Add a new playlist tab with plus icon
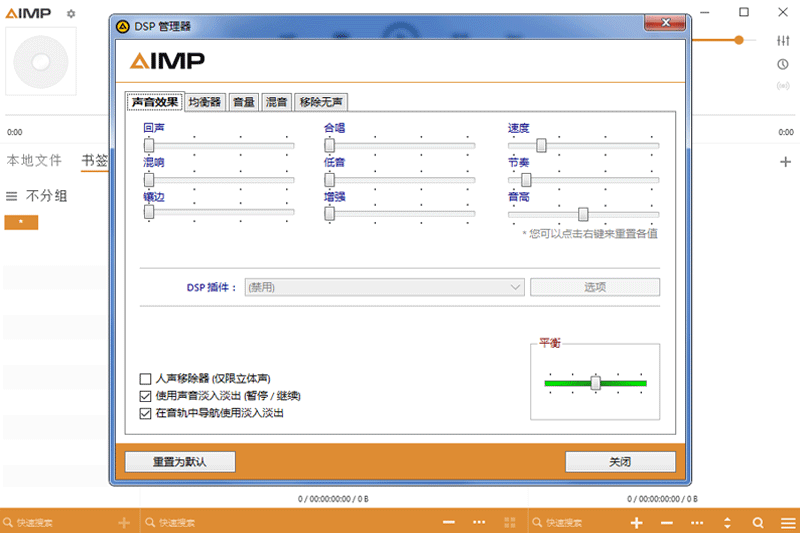Screen dimensions: 800x533 click(785, 162)
